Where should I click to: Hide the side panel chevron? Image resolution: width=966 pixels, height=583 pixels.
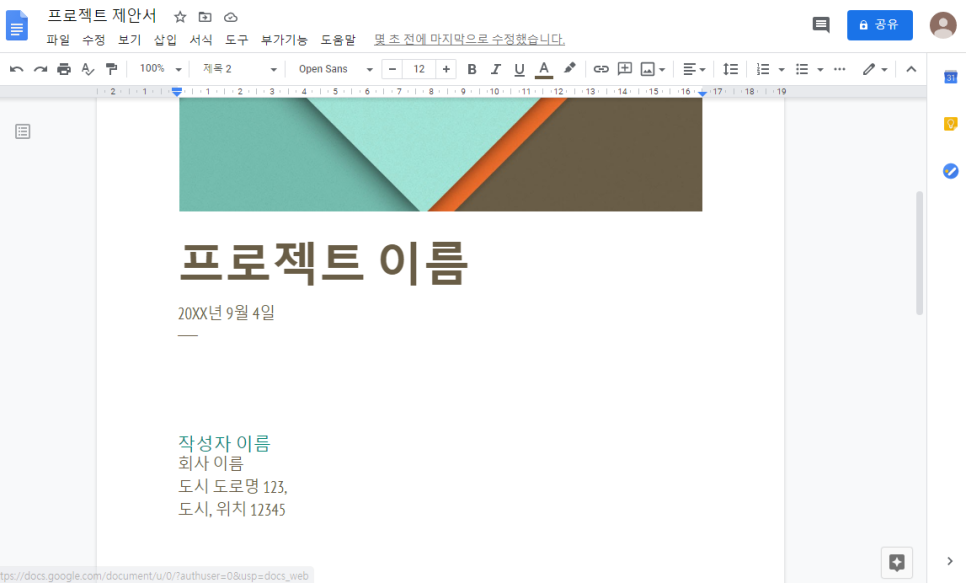949,561
